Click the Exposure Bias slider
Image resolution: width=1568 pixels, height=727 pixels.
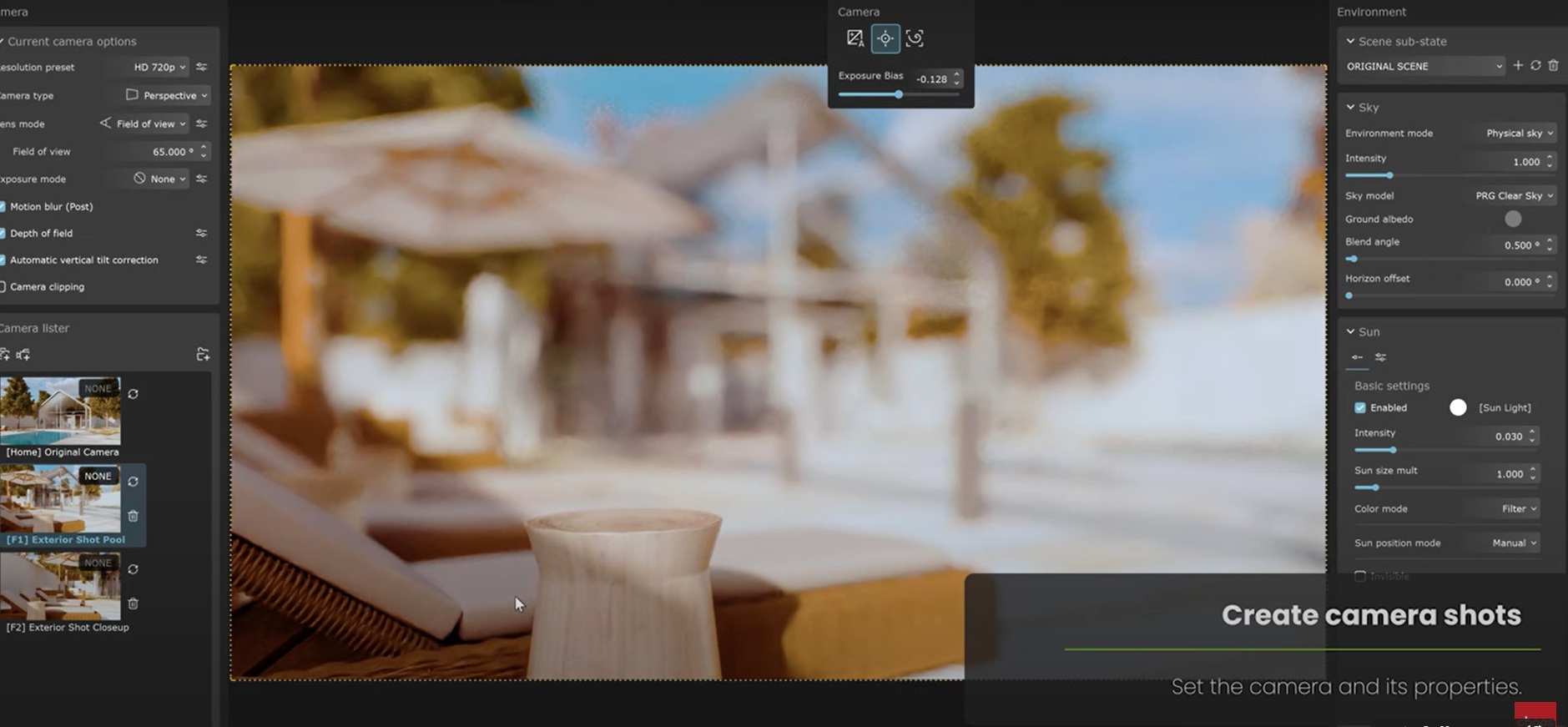899,94
